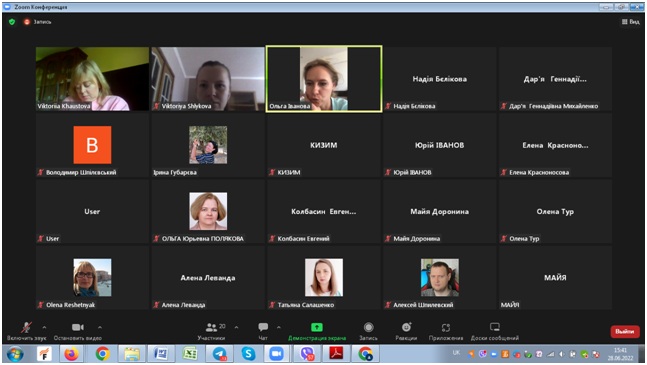Open Reactions smiley icon

[406, 327]
